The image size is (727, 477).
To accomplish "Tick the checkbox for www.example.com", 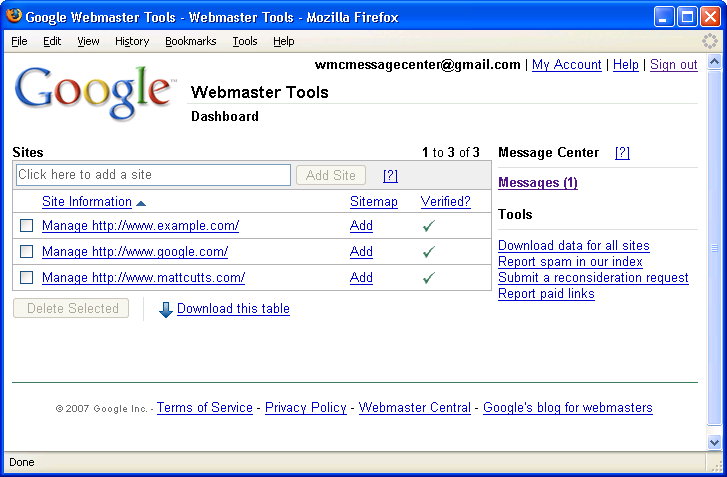I will point(26,226).
